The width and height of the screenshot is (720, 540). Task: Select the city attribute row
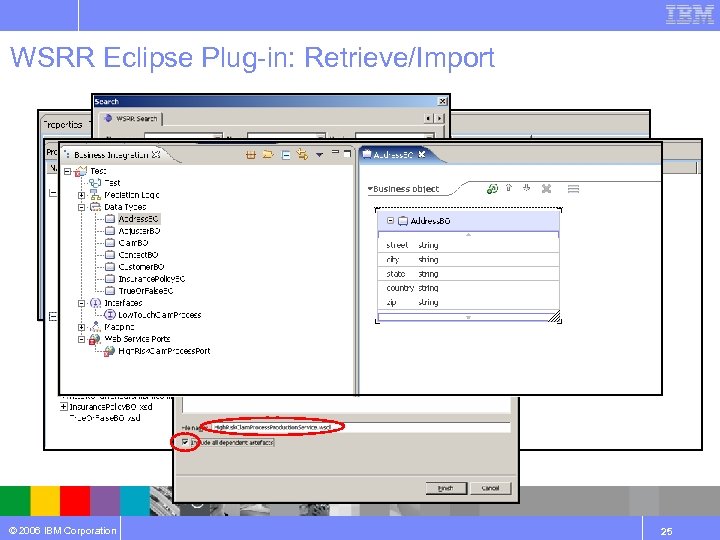point(468,259)
